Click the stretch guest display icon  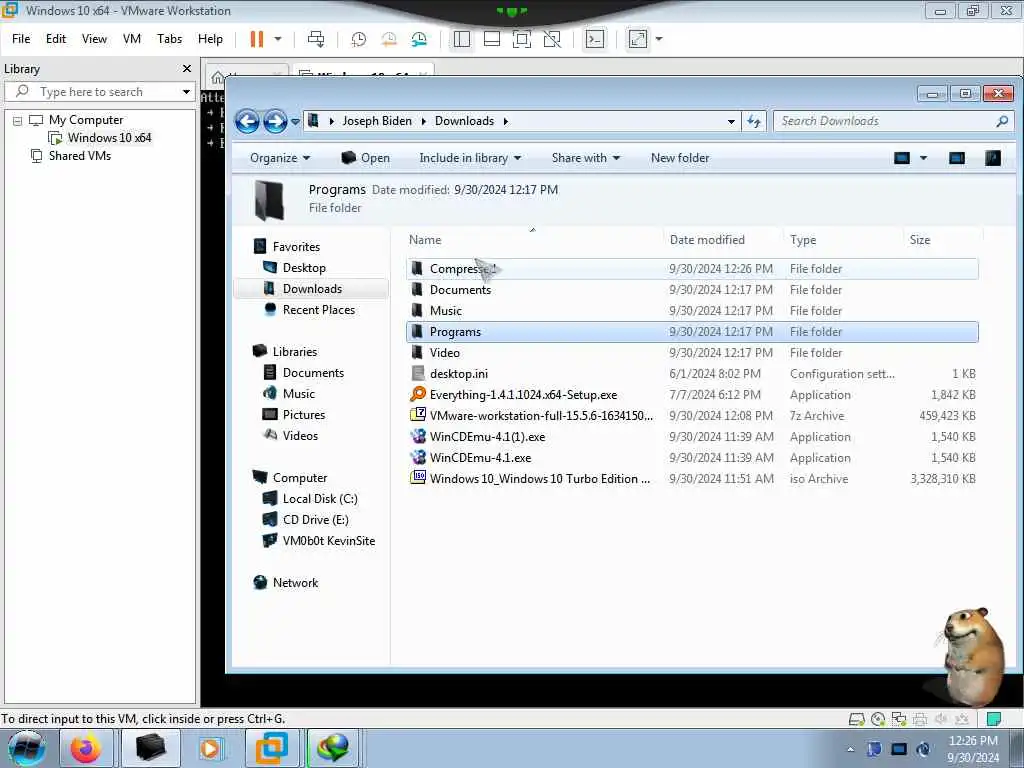click(638, 39)
